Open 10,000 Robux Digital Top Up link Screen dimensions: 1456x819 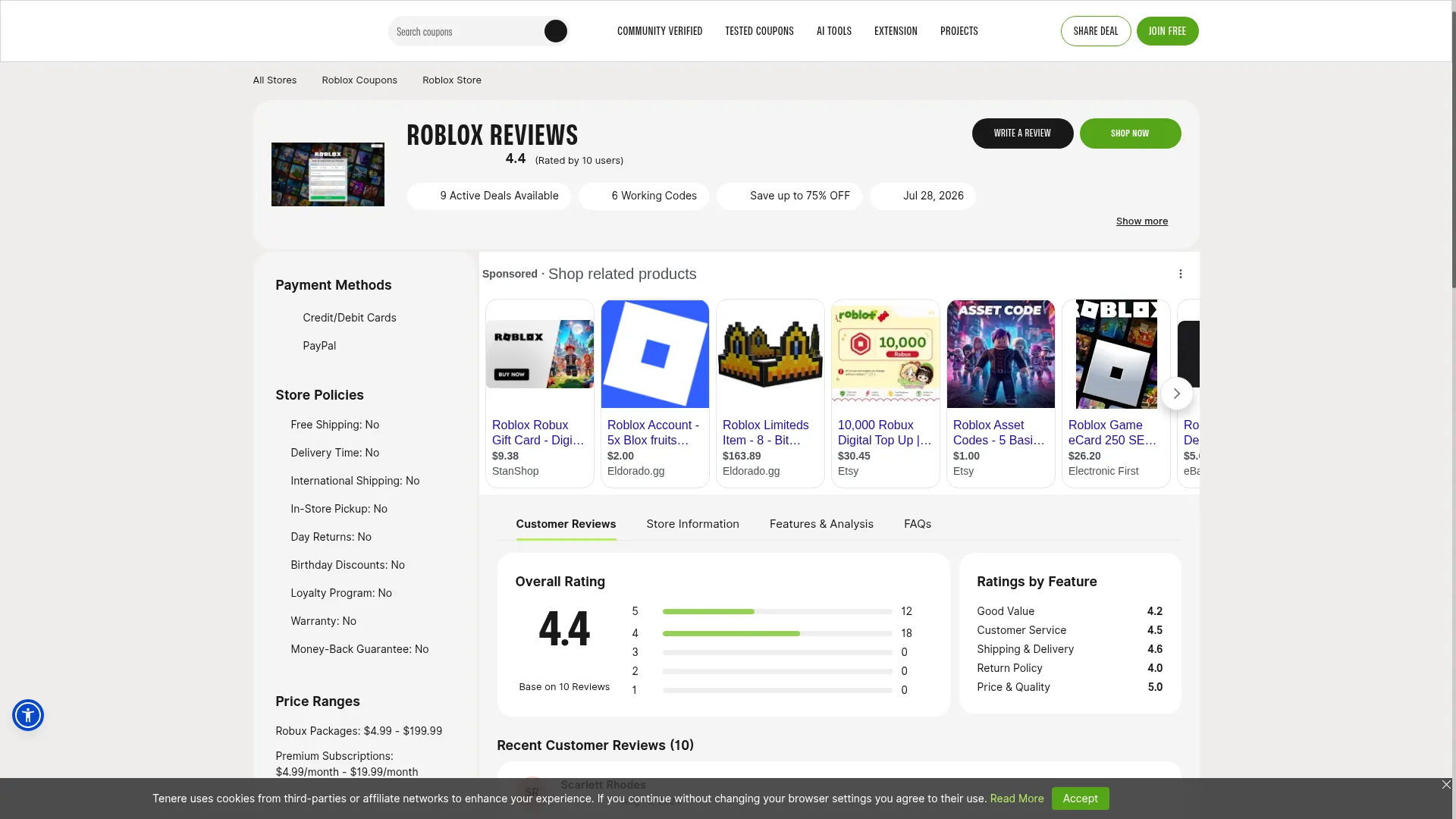pos(884,432)
